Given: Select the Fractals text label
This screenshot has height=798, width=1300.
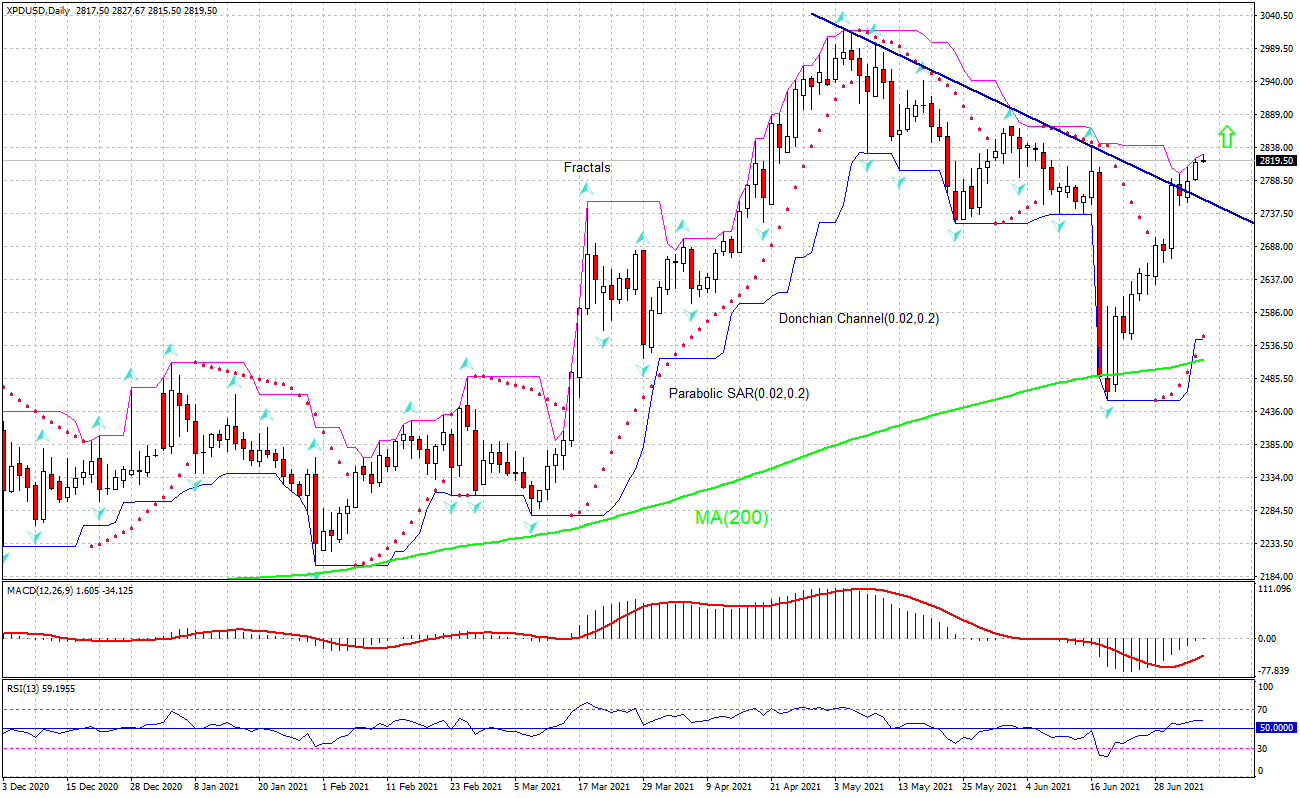Looking at the screenshot, I should 586,168.
